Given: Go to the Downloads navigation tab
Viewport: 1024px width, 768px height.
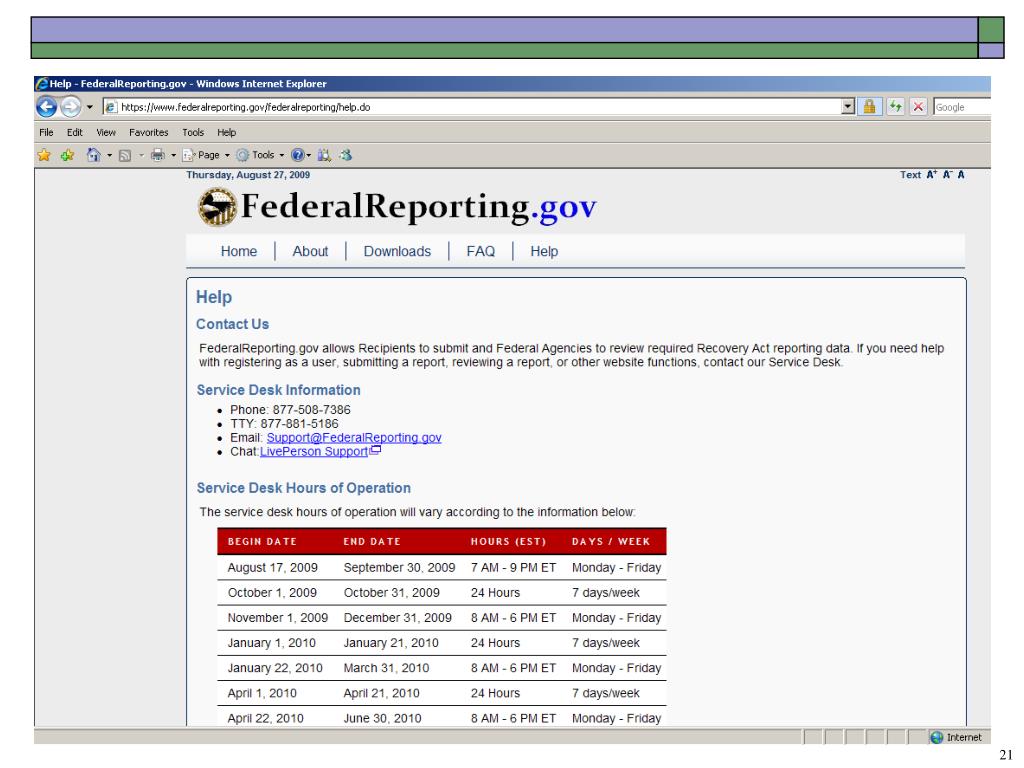Looking at the screenshot, I should (x=397, y=251).
